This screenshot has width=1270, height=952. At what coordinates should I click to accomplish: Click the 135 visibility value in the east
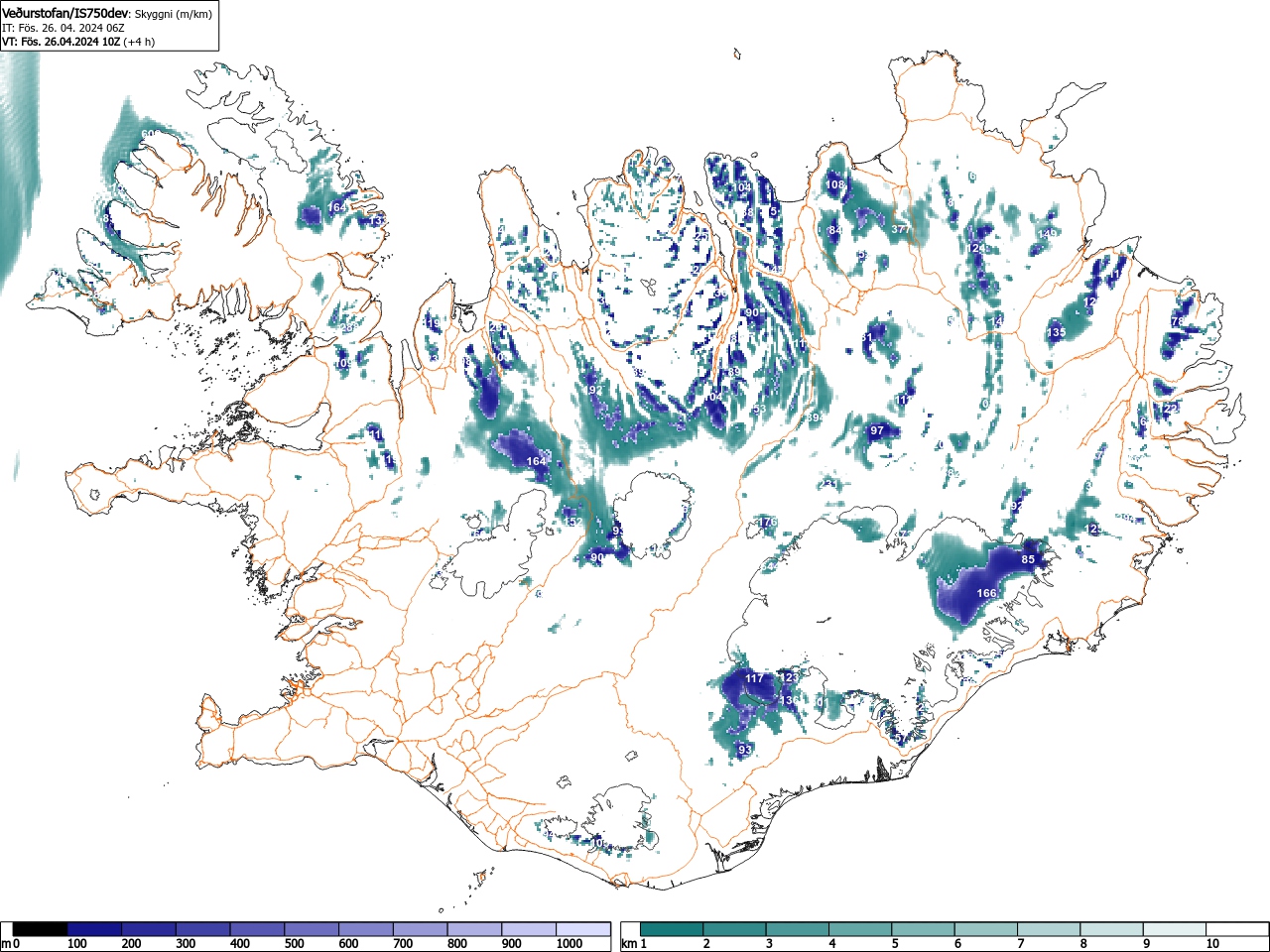[1056, 332]
